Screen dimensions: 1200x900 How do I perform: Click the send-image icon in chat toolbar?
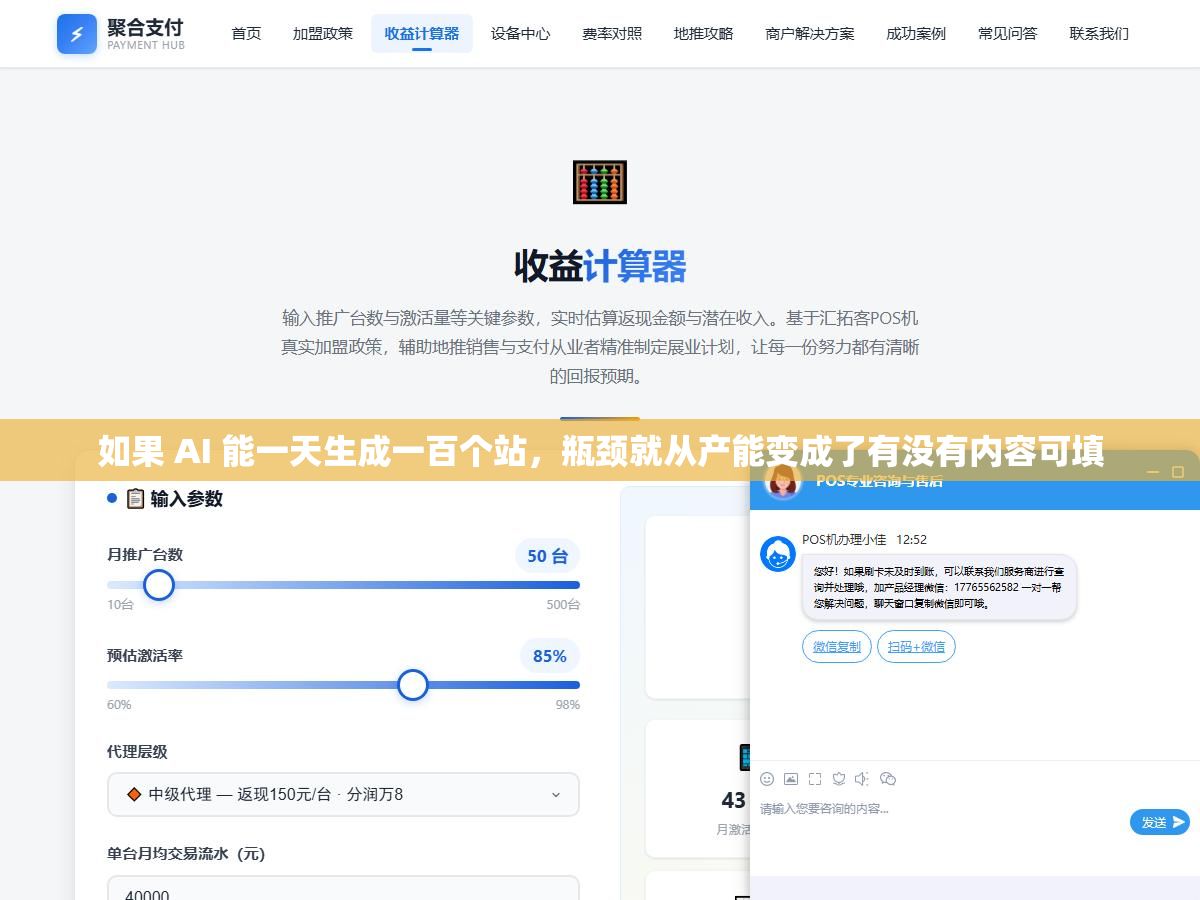point(791,779)
